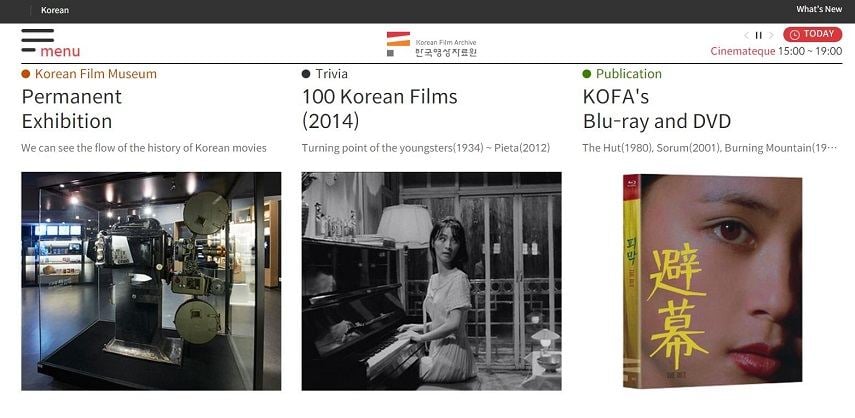
Task: Click text 'We can see the flow of the history'
Action: click(97, 148)
